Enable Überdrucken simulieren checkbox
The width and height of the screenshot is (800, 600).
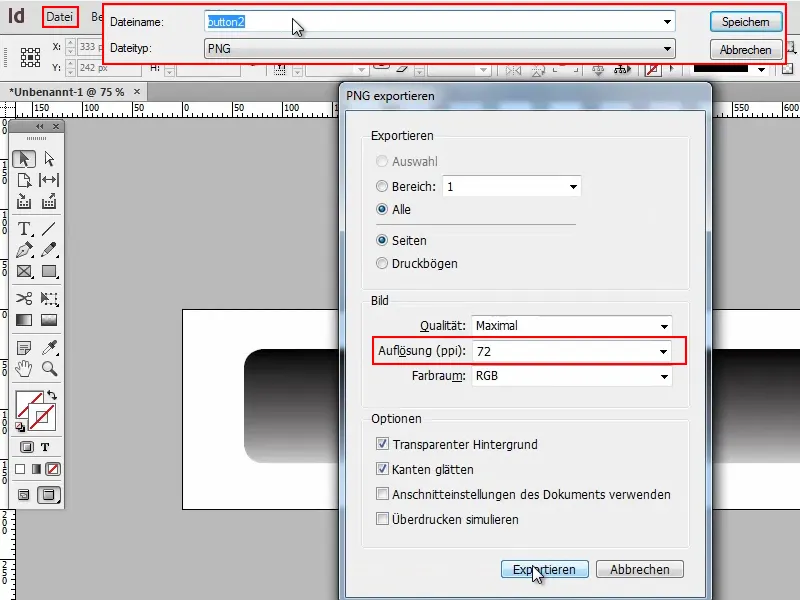(382, 519)
